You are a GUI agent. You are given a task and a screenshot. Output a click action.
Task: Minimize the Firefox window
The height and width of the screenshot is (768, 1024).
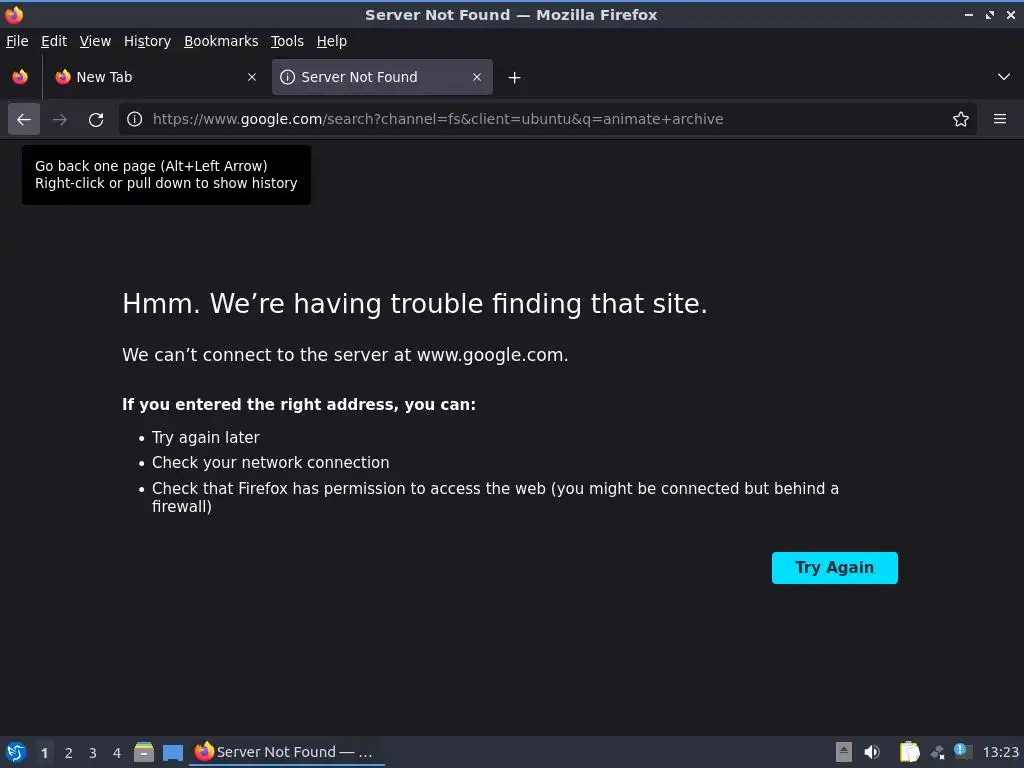click(968, 14)
